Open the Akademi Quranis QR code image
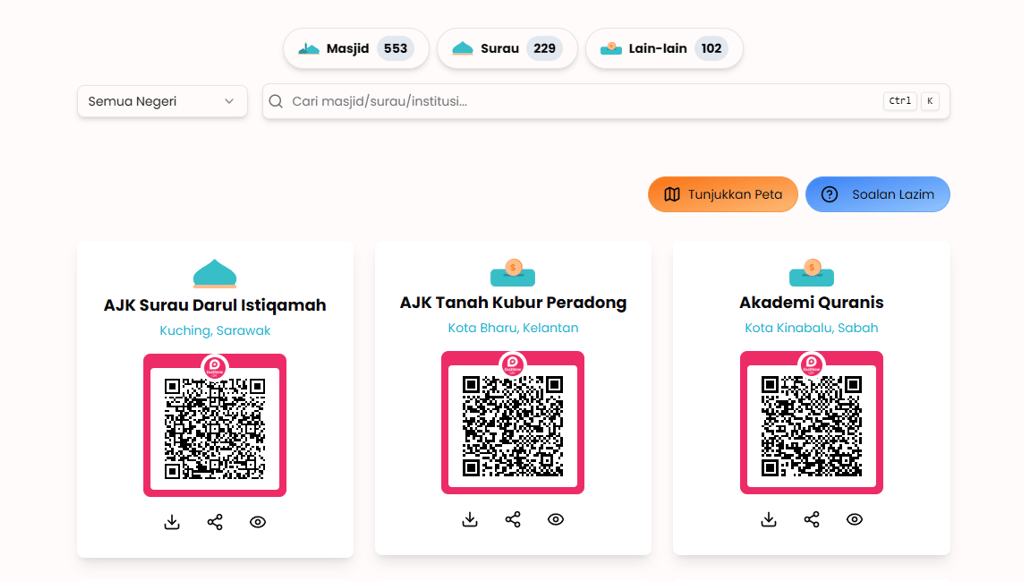The image size is (1024, 582). pyautogui.click(x=811, y=423)
